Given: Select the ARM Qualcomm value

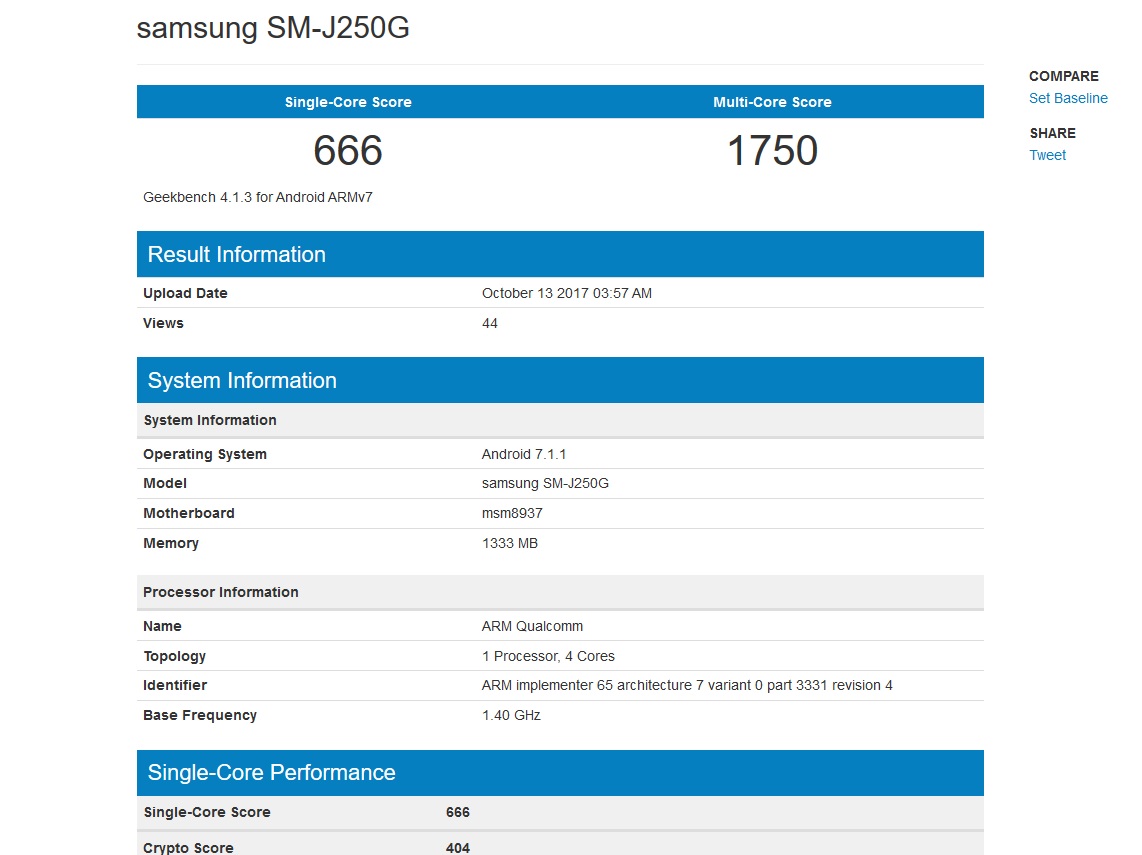Looking at the screenshot, I should (532, 626).
